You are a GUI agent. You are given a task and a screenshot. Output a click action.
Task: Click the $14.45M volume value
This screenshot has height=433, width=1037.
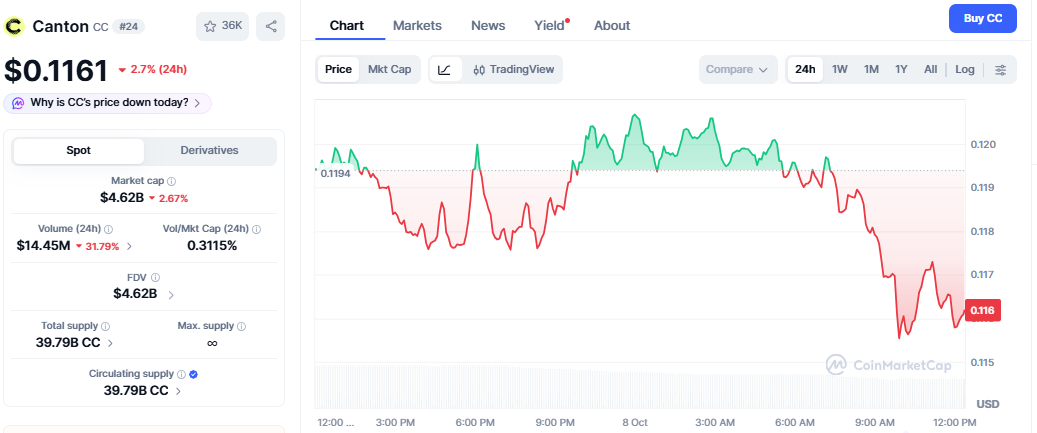click(x=43, y=246)
